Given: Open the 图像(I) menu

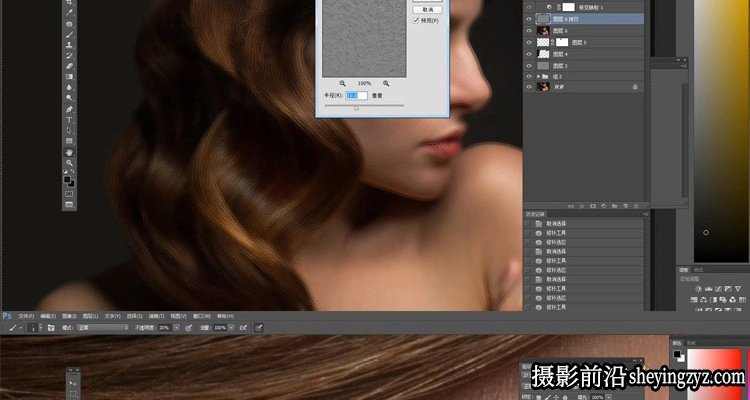Looking at the screenshot, I should coord(69,316).
